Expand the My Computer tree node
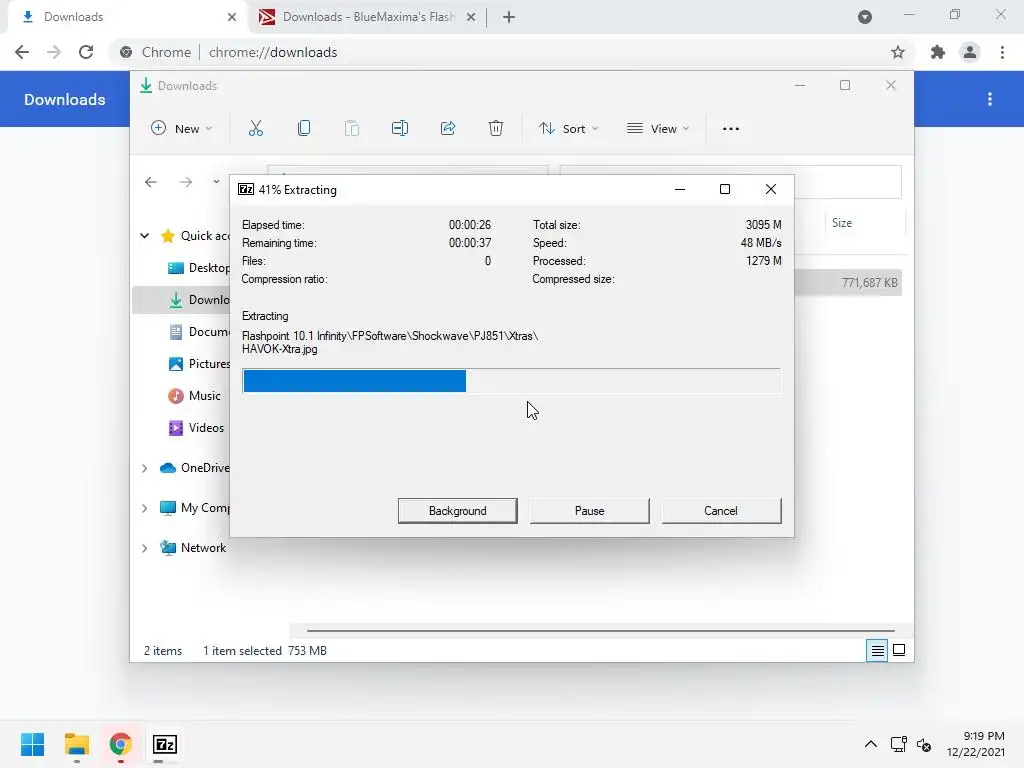This screenshot has width=1024, height=768. pyautogui.click(x=145, y=508)
